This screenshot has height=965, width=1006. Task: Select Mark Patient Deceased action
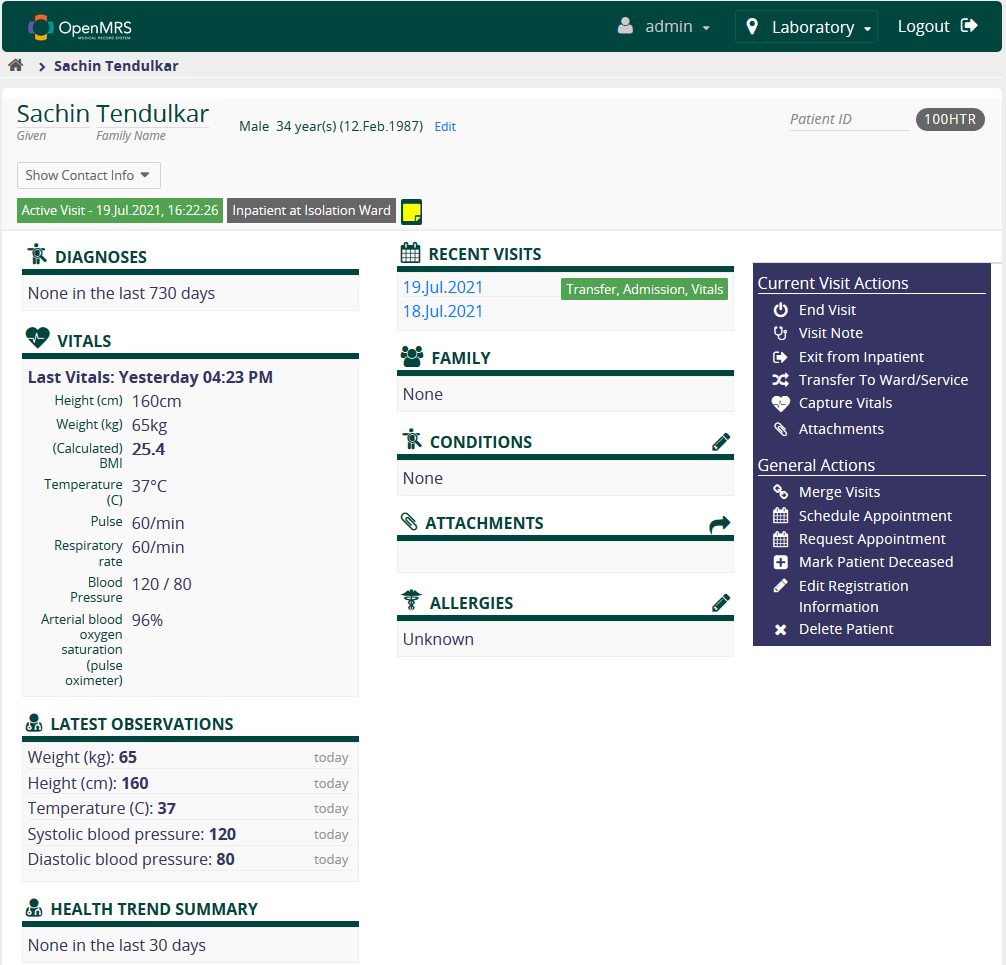(x=875, y=562)
